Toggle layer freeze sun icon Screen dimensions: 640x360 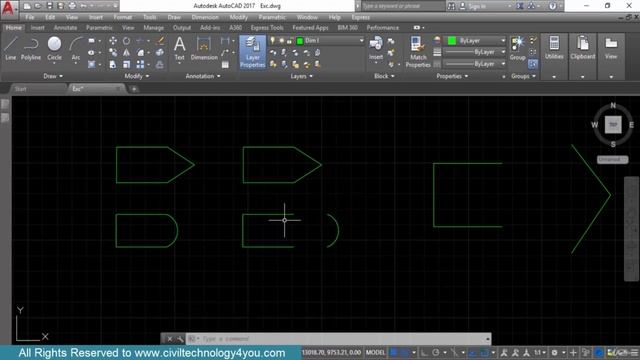pos(281,40)
